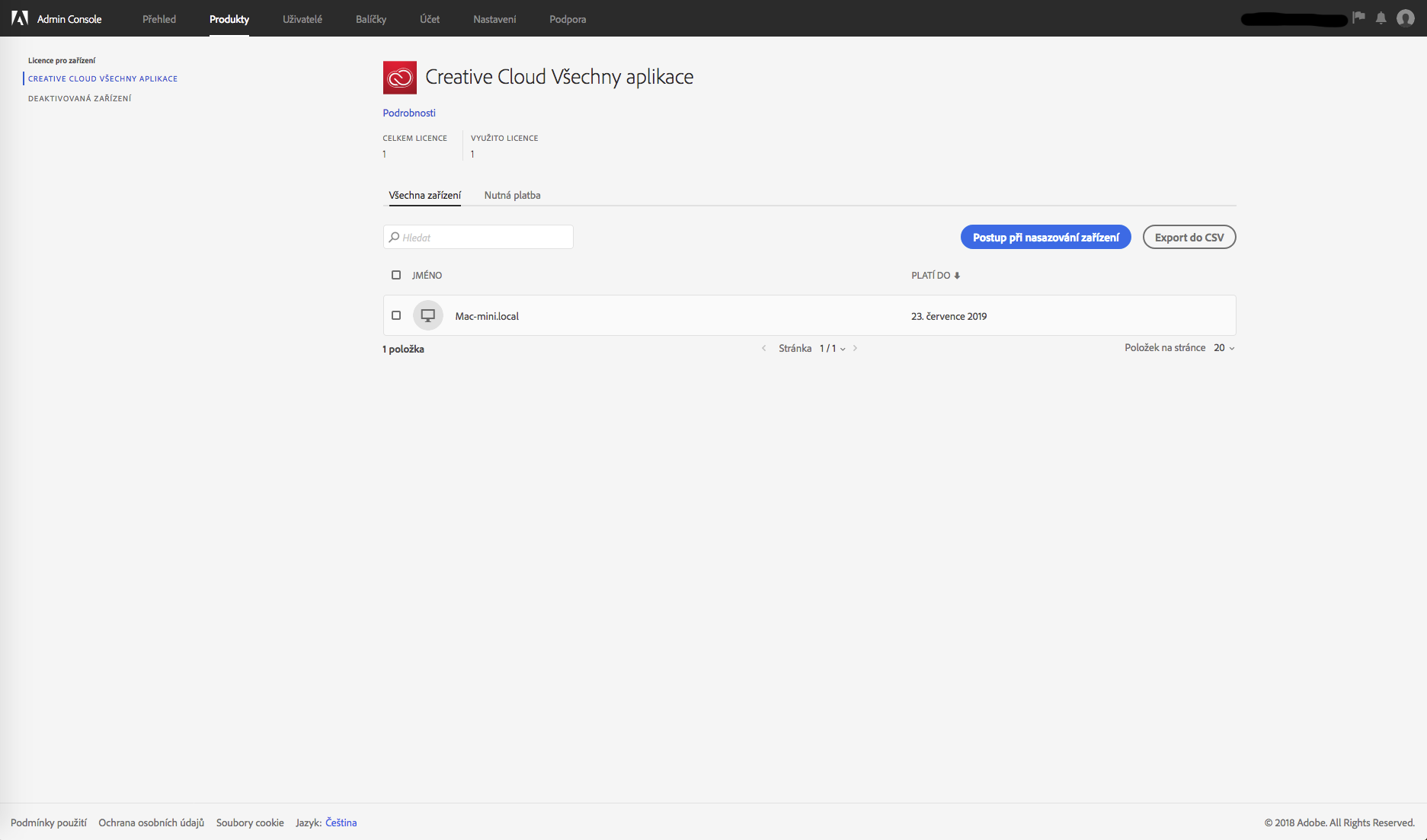Open the Produkty menu
This screenshot has height=840, width=1427.
[x=229, y=19]
